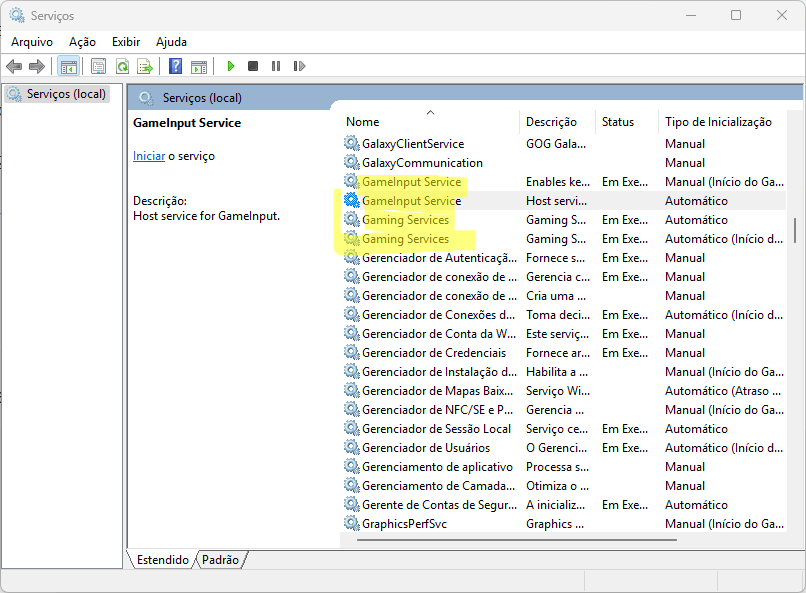Sort by the Nome column header

(430, 122)
